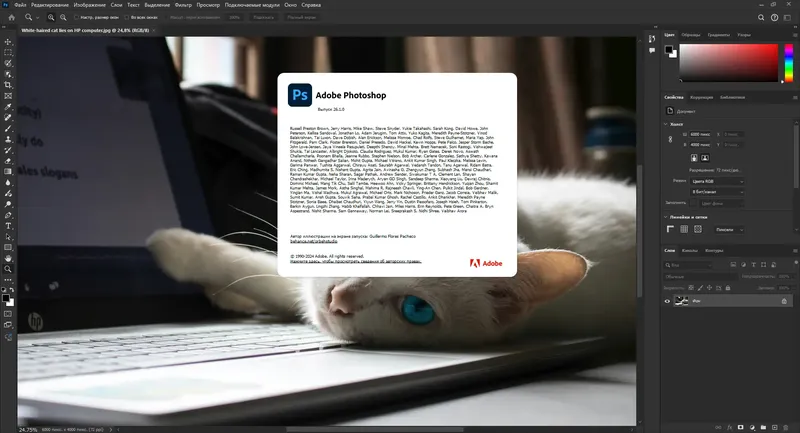The height and width of the screenshot is (433, 800).
Task: Open the 'Пиксели' units dropdown
Action: click(729, 230)
